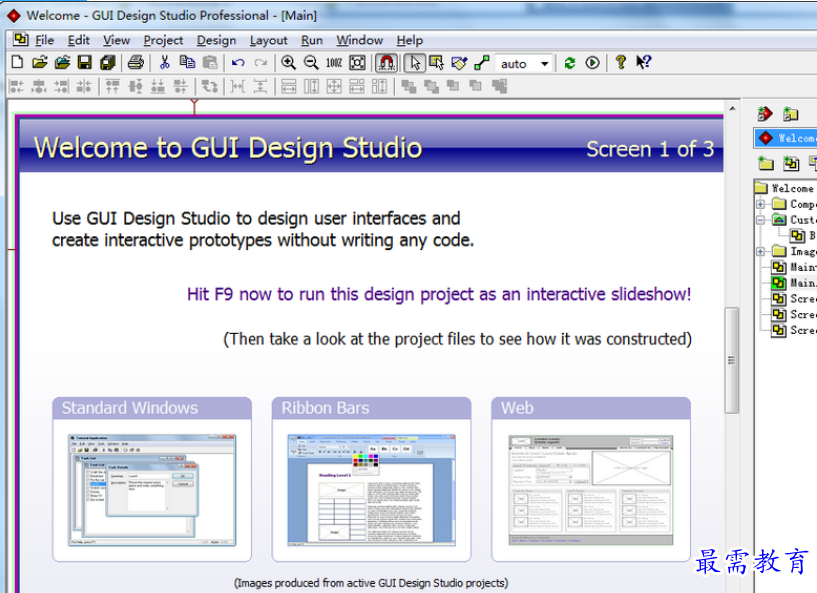Open the auto dropdown combo box

pos(523,64)
